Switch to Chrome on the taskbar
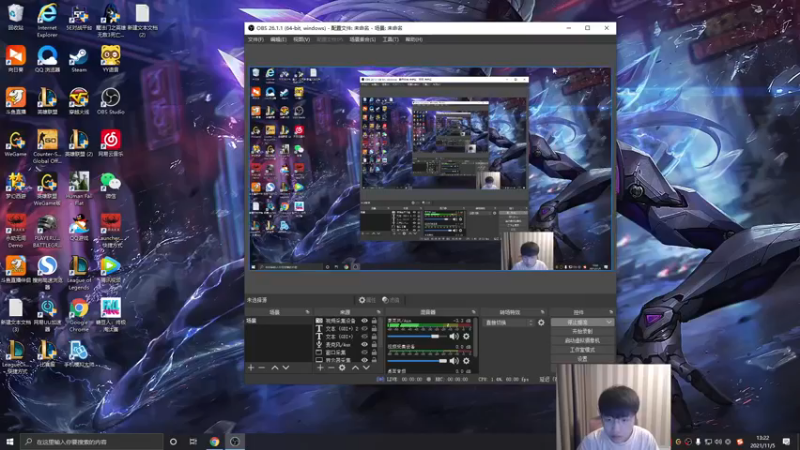 click(214, 441)
